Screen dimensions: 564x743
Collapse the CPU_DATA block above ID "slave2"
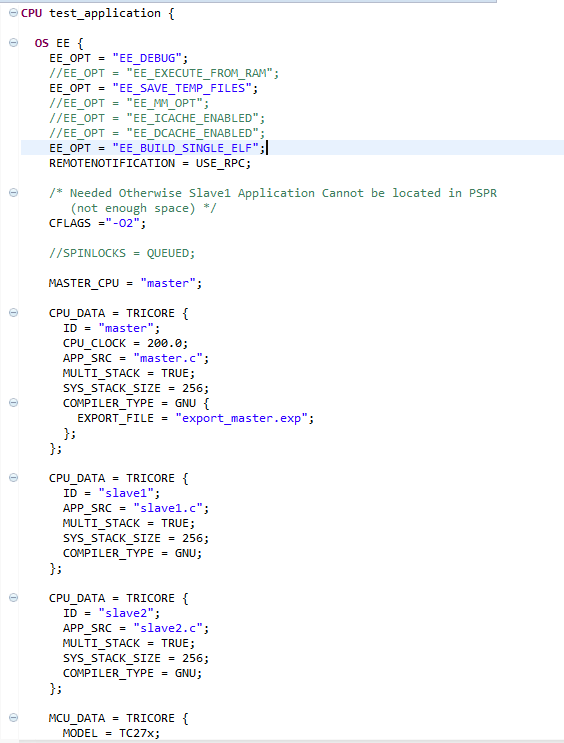coord(13,597)
